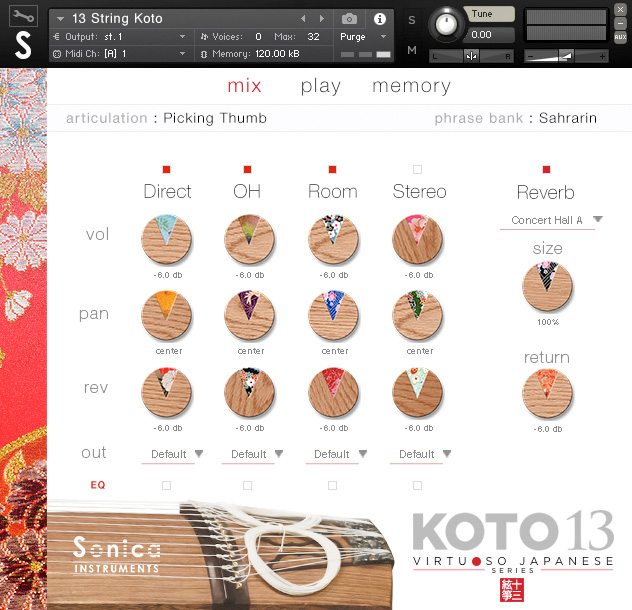Minimize the instrument view with minus button
The height and width of the screenshot is (610, 632).
click(x=620, y=23)
